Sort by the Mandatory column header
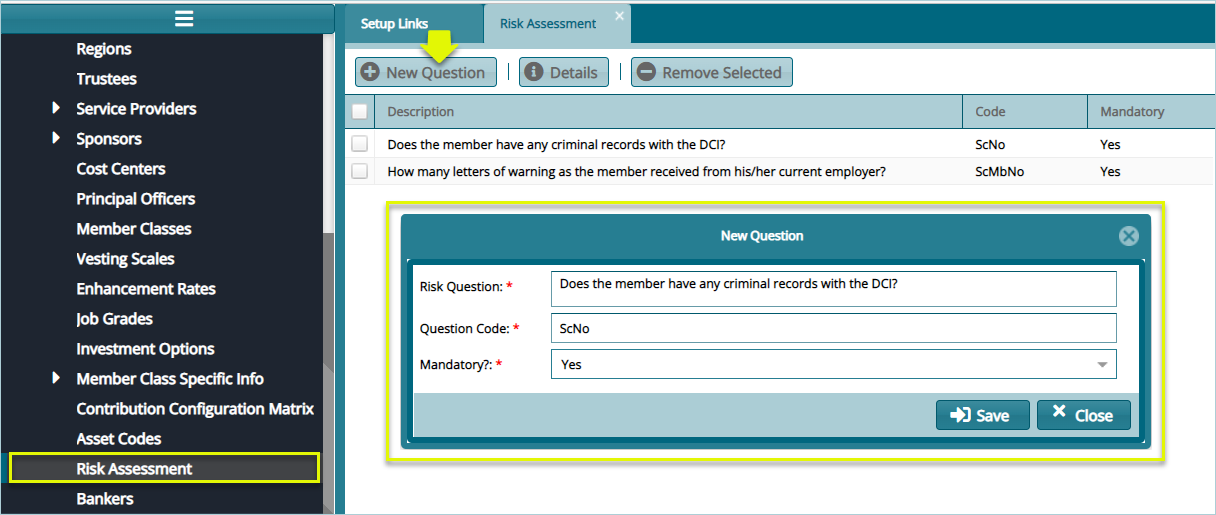 (1151, 112)
